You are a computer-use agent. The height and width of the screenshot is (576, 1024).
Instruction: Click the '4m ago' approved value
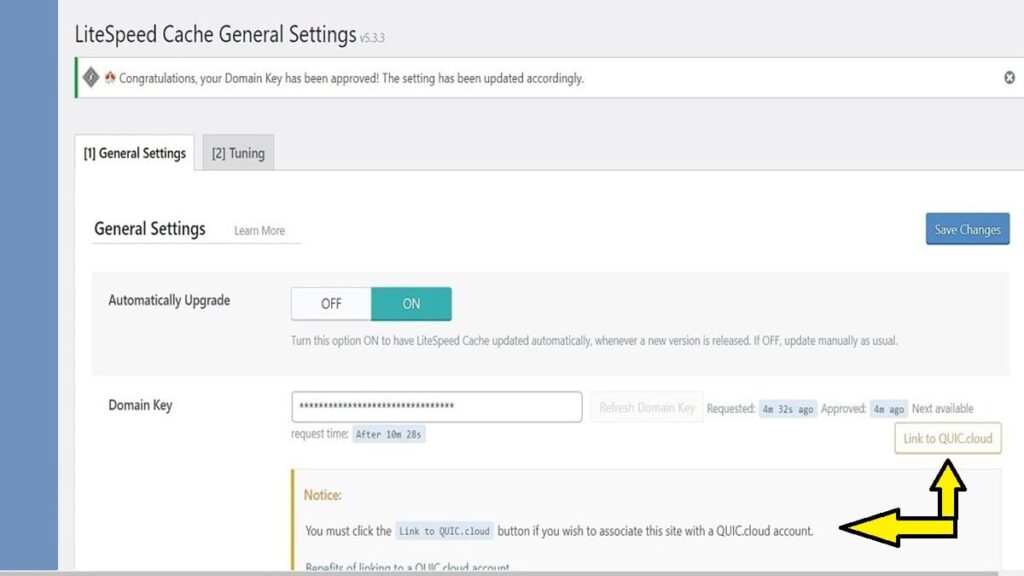click(x=889, y=409)
